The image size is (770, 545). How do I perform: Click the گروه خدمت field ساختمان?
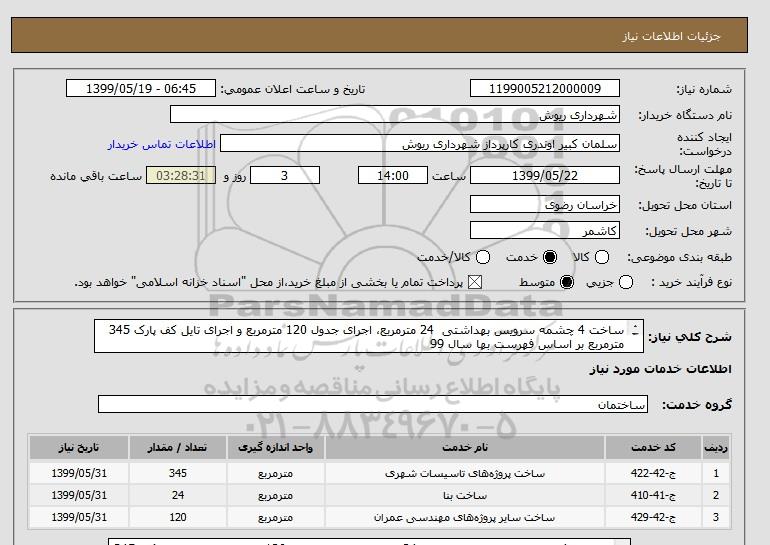coord(373,405)
